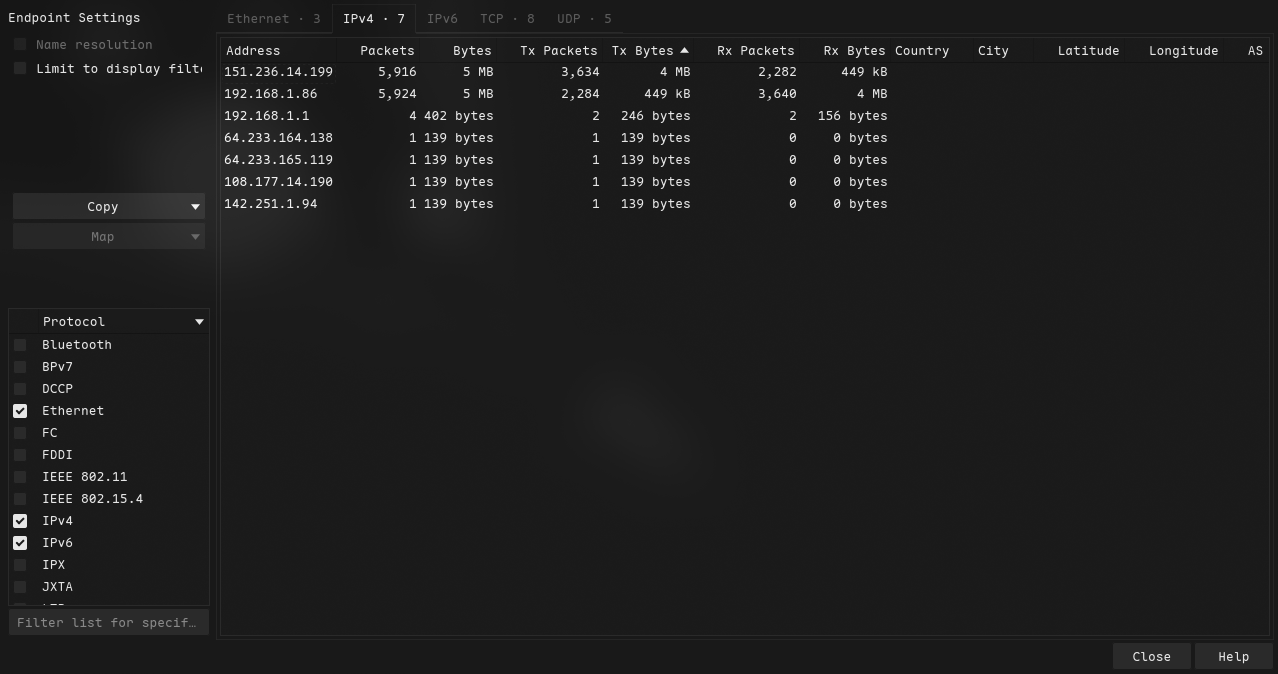This screenshot has height=674, width=1278.
Task: Uncheck the Ethernet protocol checkbox
Action: coord(20,411)
